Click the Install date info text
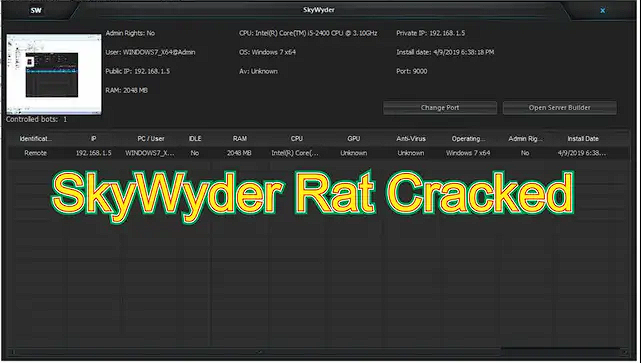The height and width of the screenshot is (363, 641). point(445,52)
